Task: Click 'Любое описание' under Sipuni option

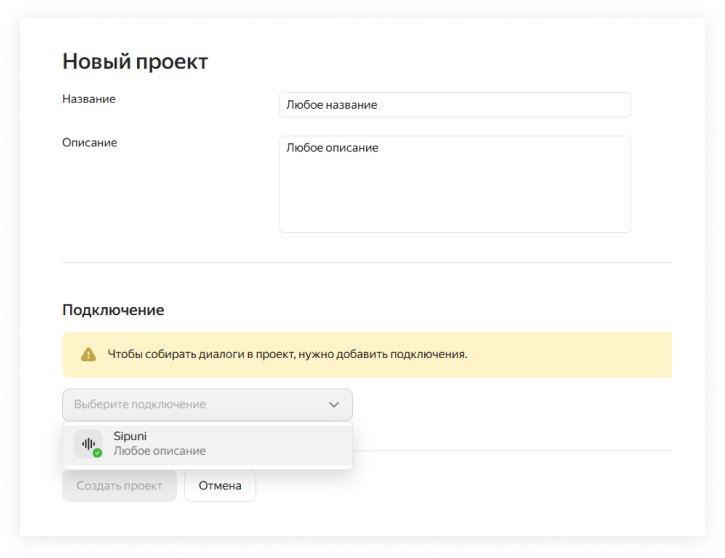Action: 160,451
